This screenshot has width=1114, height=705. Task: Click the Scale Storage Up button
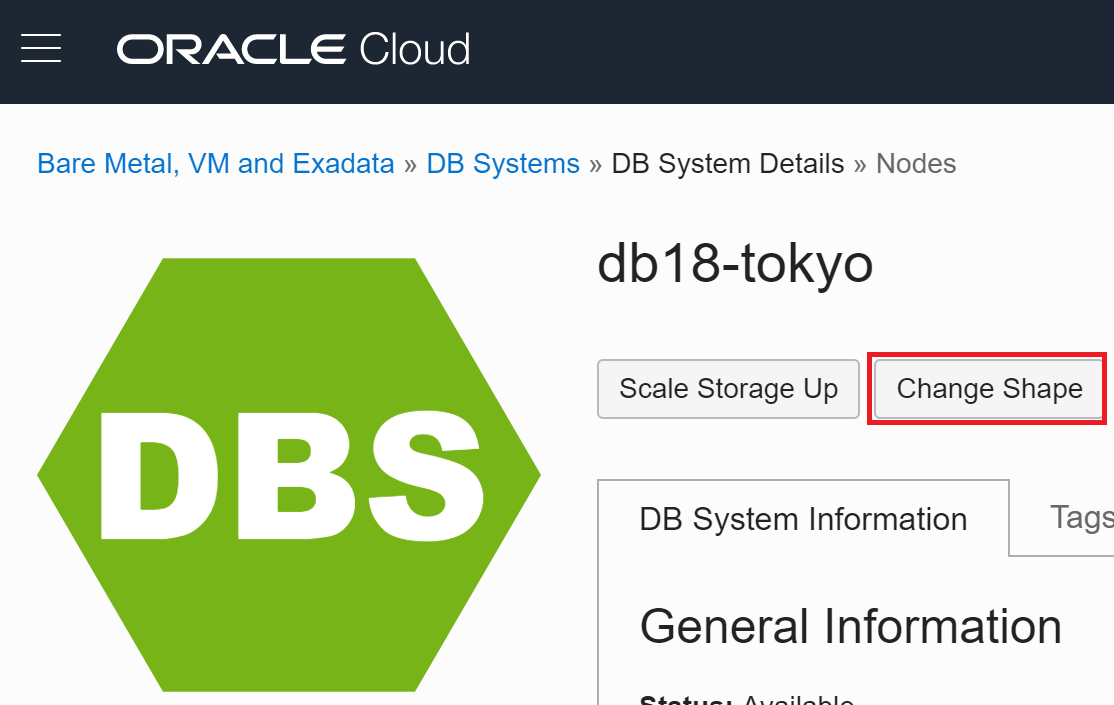(728, 388)
